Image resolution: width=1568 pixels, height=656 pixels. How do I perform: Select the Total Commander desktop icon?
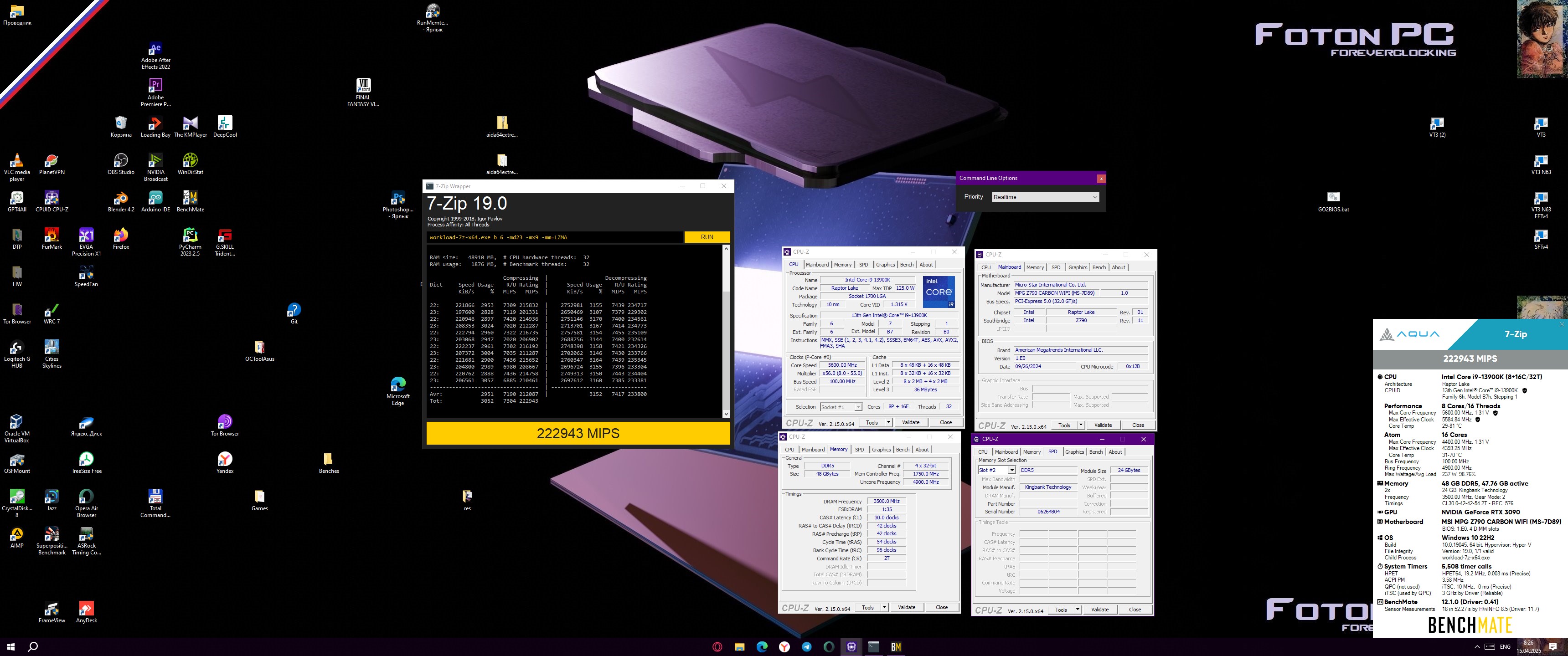click(156, 503)
